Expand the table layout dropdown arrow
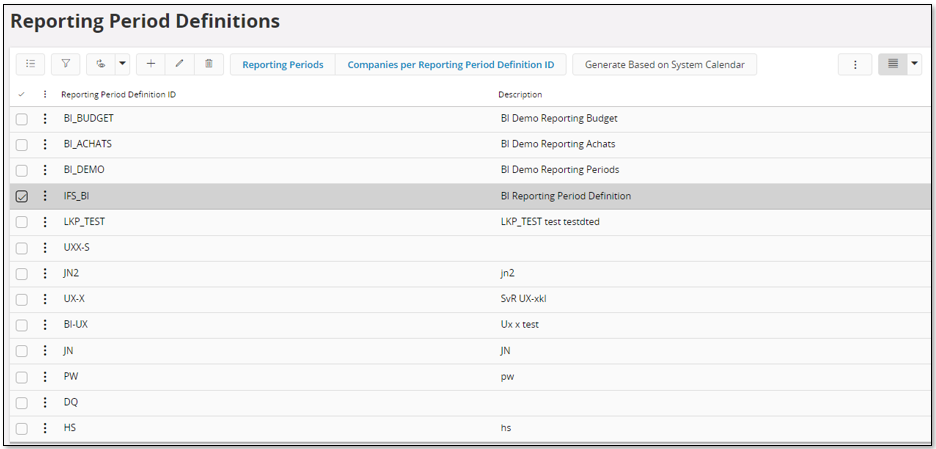Screen dimensions: 936x449 point(914,64)
